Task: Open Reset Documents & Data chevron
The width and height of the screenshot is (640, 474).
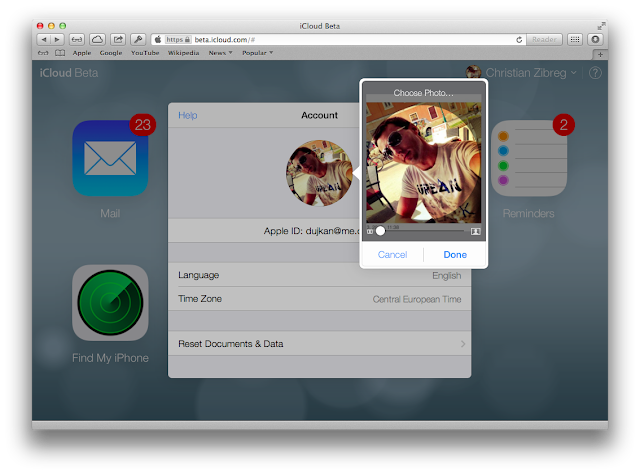Action: pos(463,344)
